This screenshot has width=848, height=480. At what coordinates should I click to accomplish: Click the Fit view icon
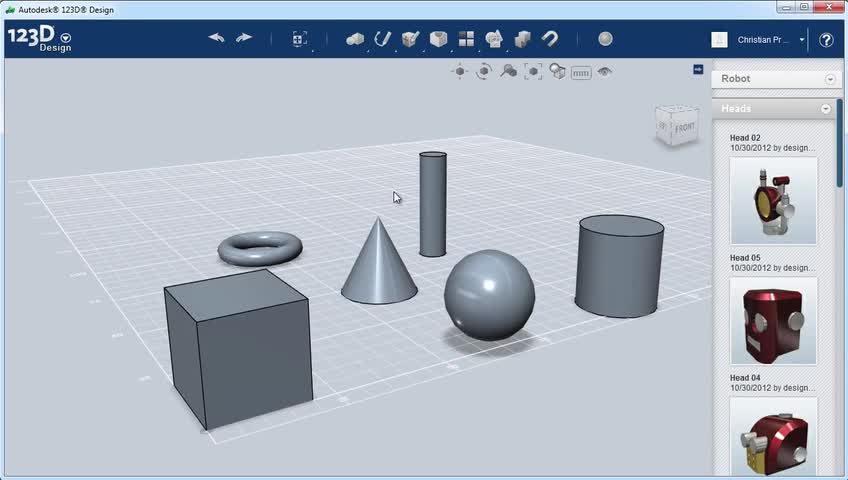coord(533,71)
